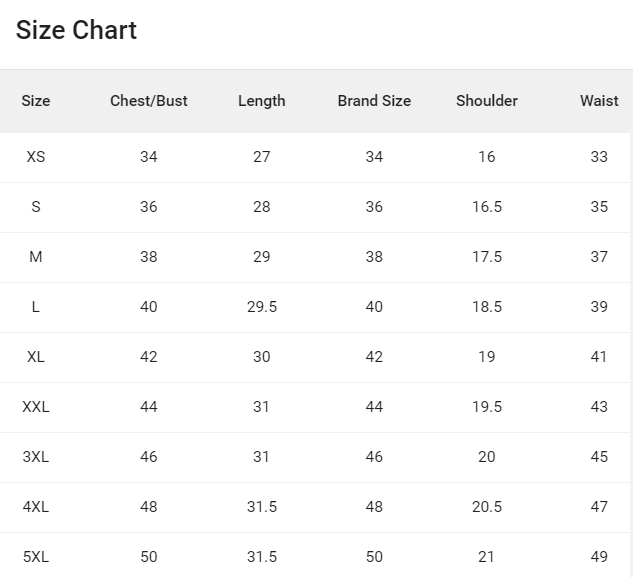Select the 5XL size row label
Image resolution: width=633 pixels, height=577 pixels.
(x=36, y=557)
